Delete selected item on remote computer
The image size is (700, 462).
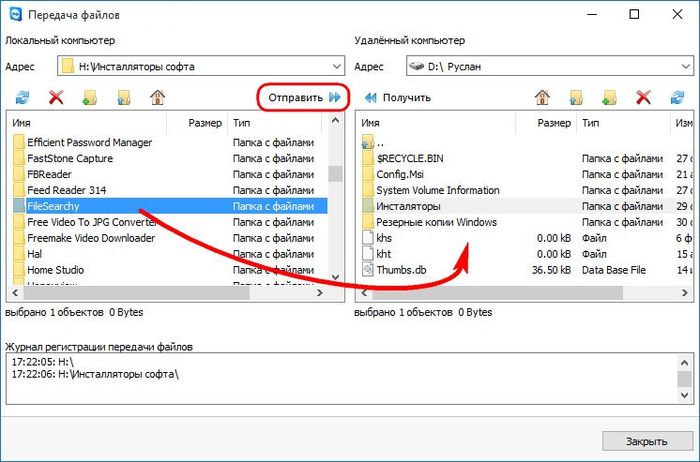pos(643,97)
